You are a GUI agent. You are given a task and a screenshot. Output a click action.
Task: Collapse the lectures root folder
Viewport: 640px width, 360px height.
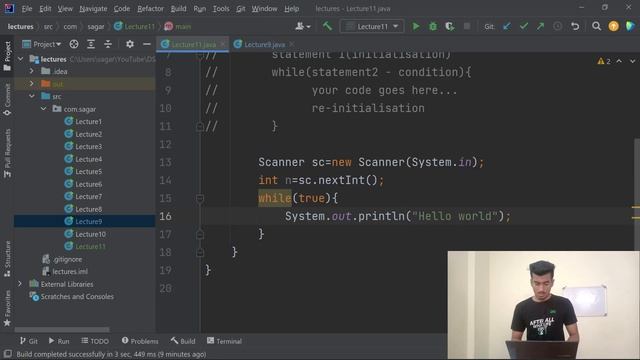coord(20,59)
